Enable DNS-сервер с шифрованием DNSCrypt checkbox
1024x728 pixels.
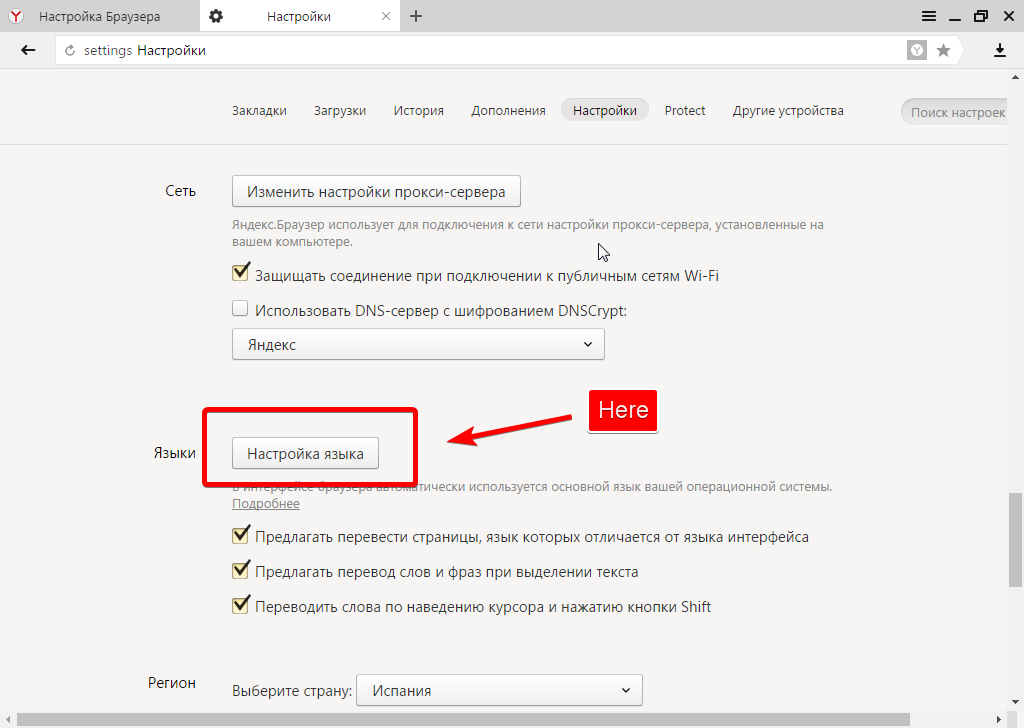(240, 308)
